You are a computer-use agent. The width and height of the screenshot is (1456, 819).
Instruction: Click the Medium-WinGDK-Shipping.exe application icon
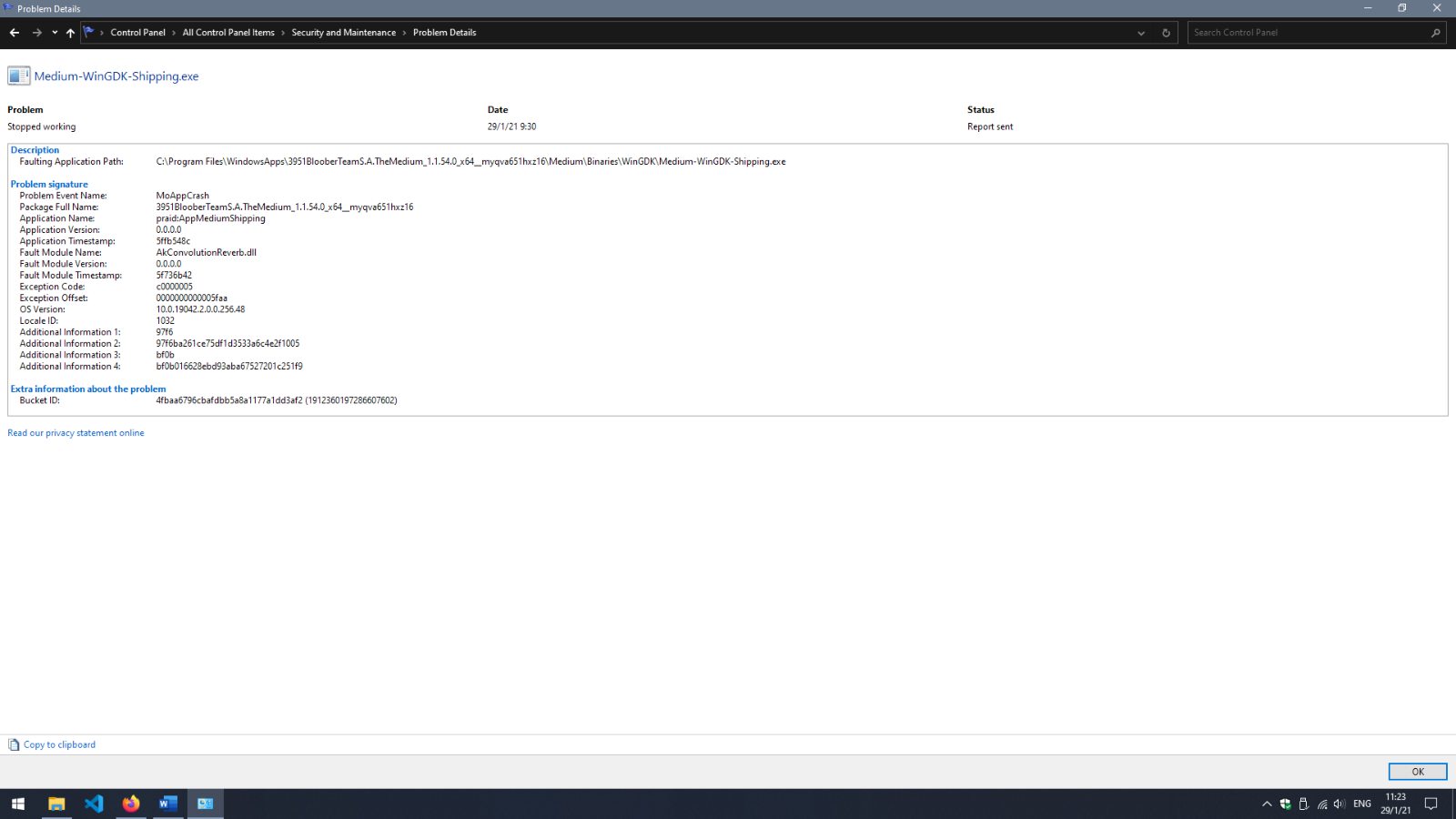19,76
